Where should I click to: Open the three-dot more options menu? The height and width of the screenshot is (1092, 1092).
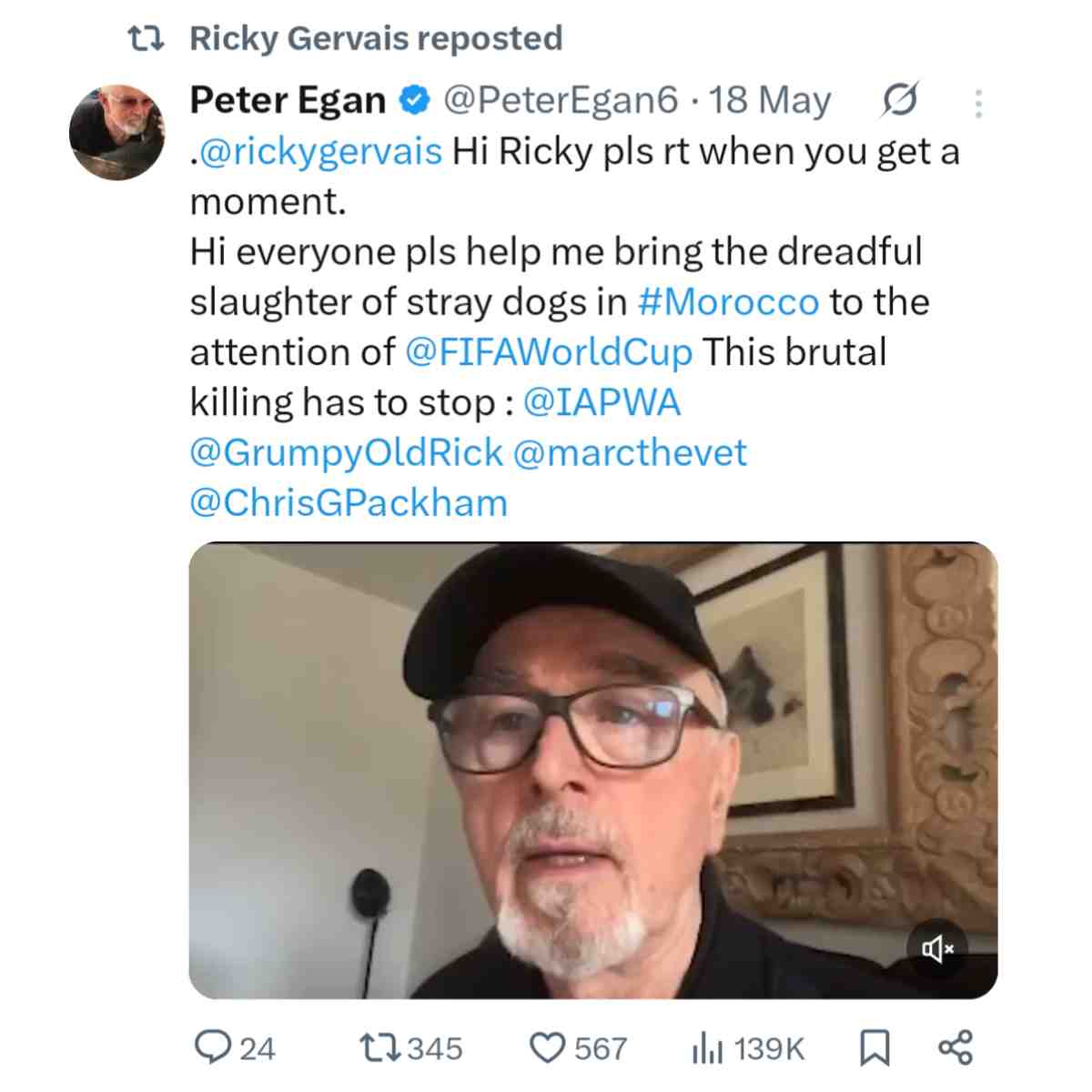(x=978, y=103)
